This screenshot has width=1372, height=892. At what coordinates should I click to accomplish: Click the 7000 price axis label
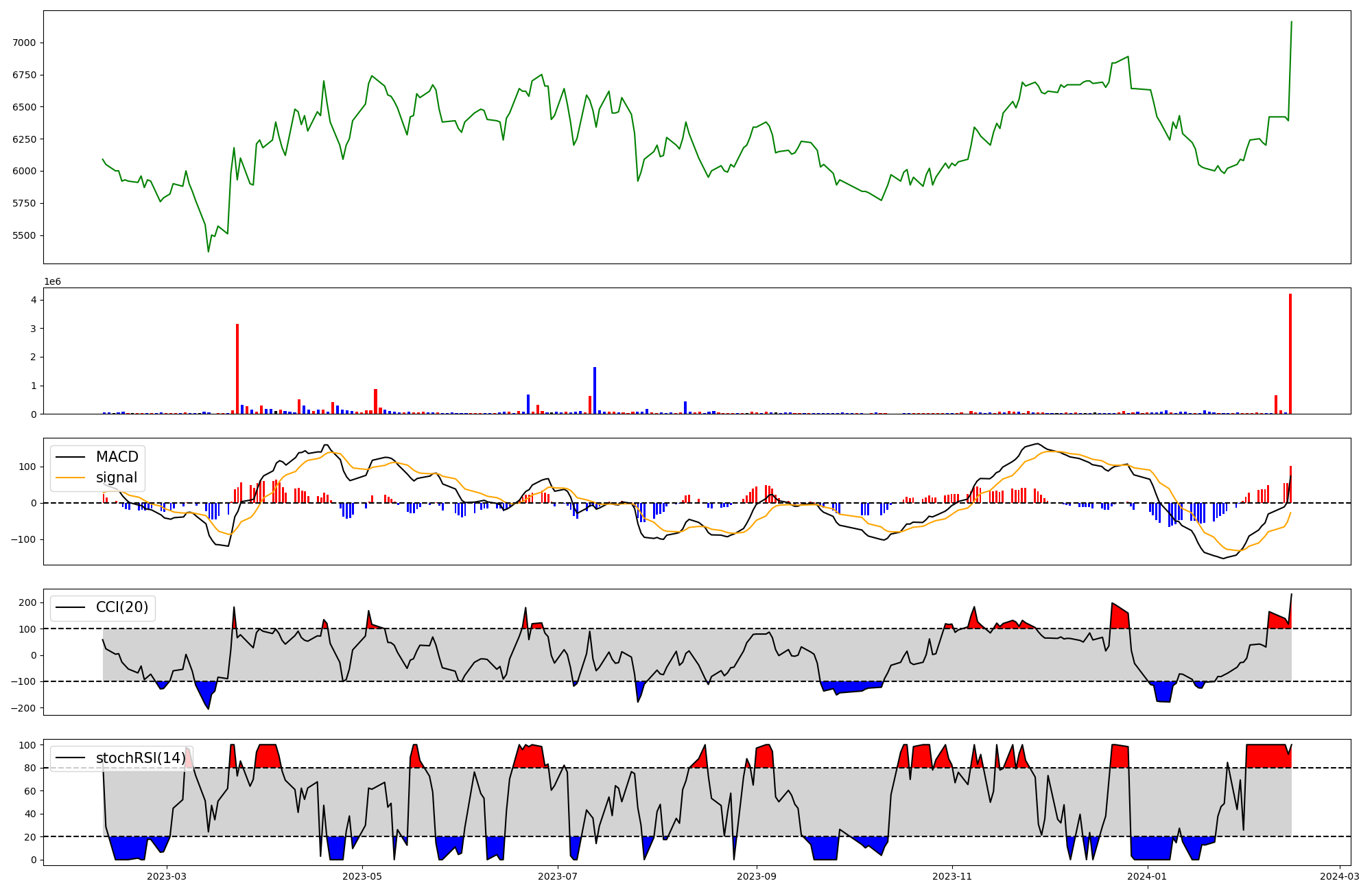(x=24, y=43)
